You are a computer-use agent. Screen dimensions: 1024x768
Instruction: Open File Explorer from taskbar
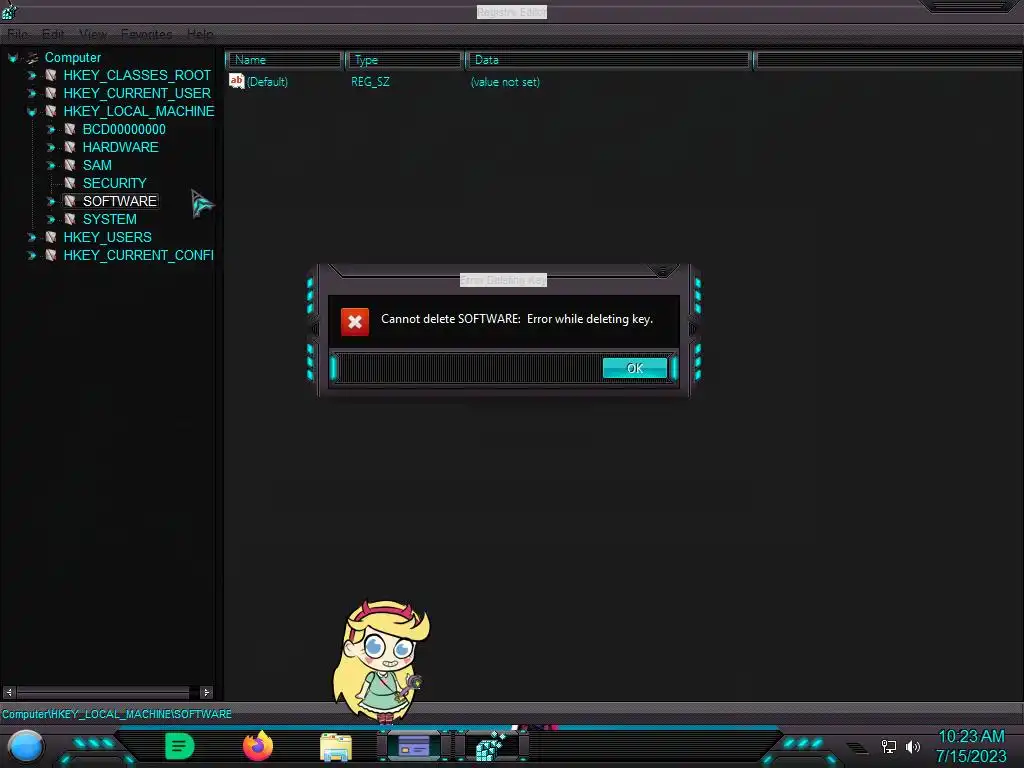coord(336,747)
